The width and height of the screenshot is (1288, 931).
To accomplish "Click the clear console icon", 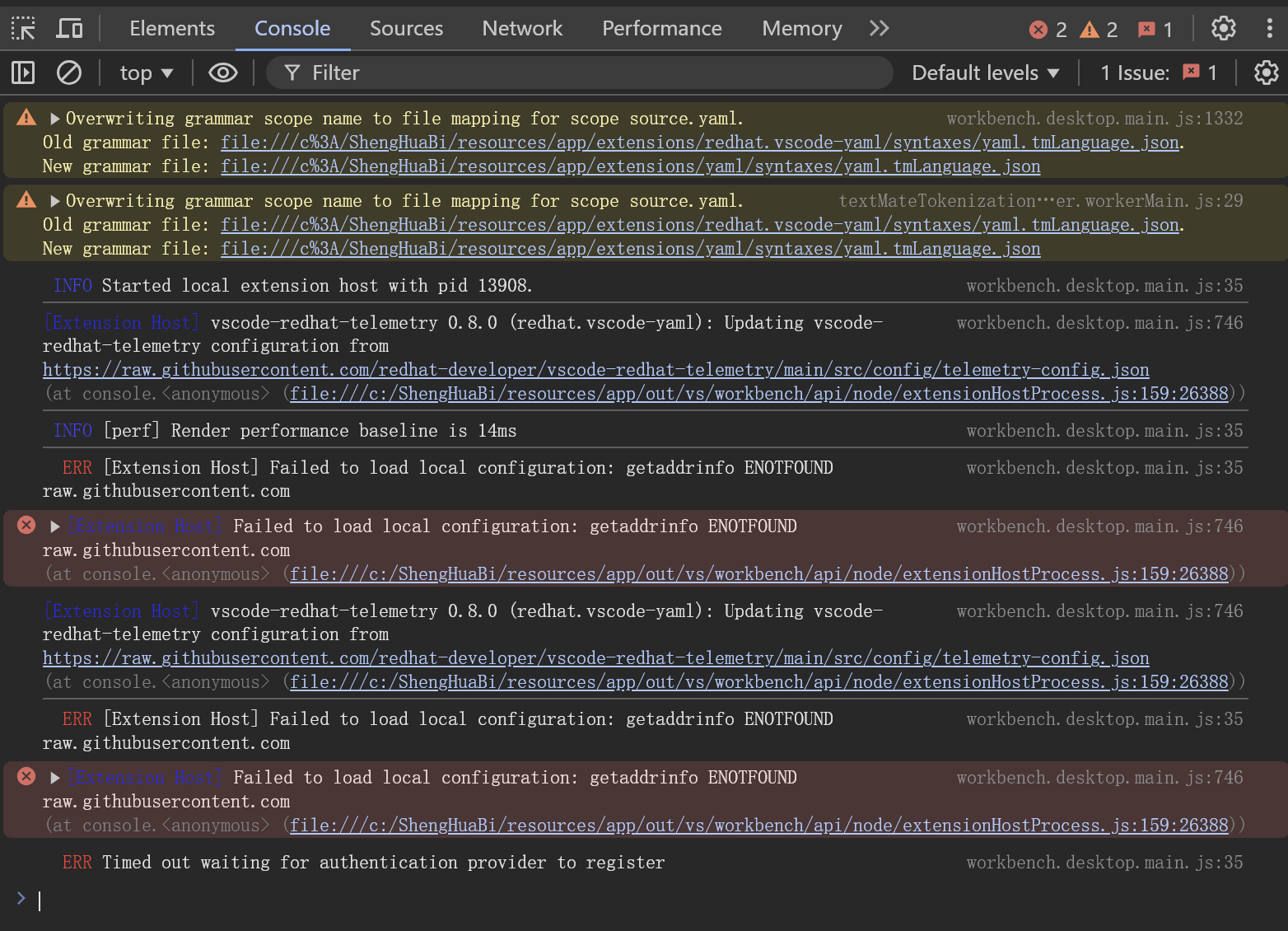I will 69,73.
